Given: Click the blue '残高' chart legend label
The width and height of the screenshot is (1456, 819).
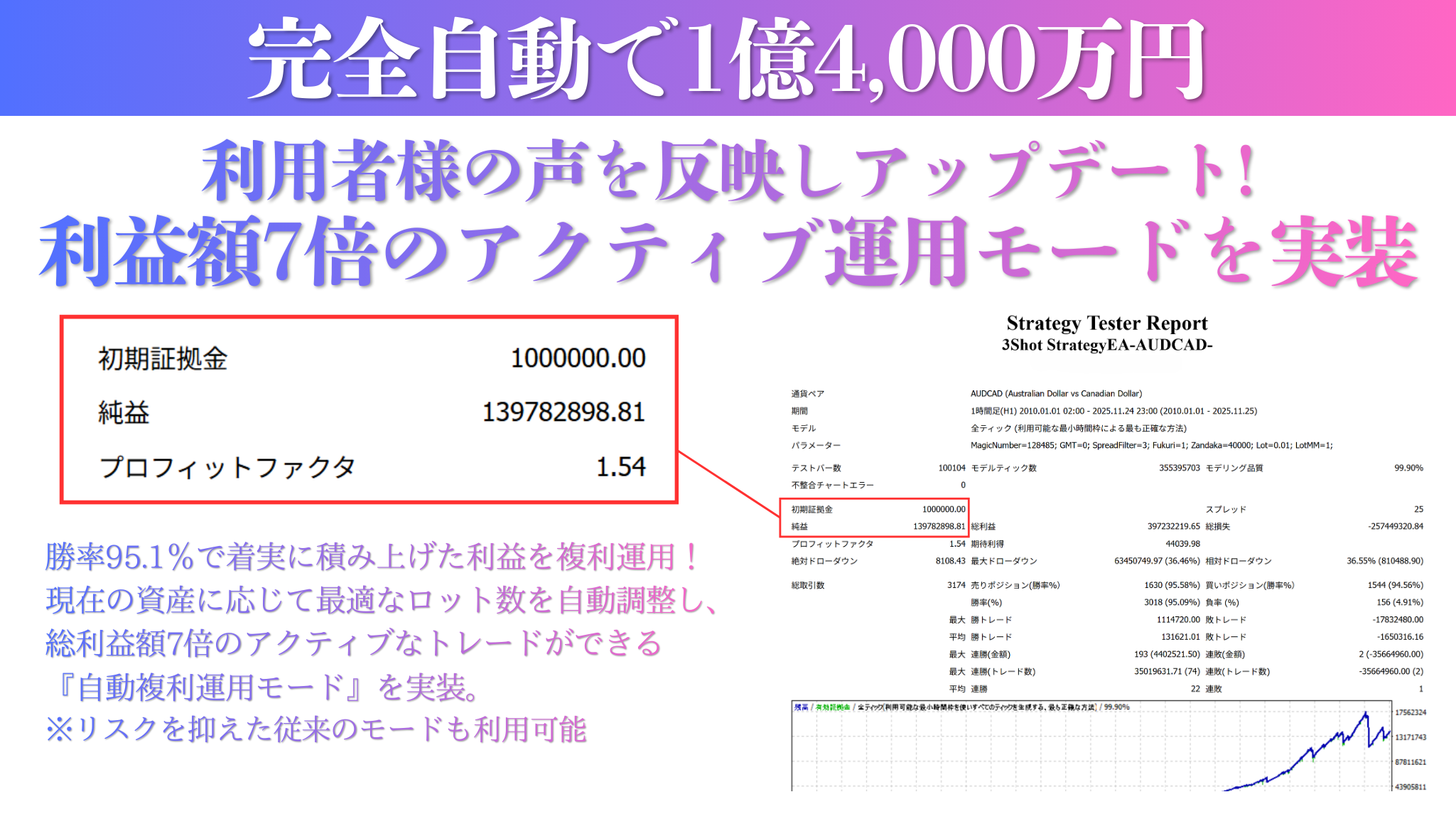Looking at the screenshot, I should pyautogui.click(x=801, y=707).
